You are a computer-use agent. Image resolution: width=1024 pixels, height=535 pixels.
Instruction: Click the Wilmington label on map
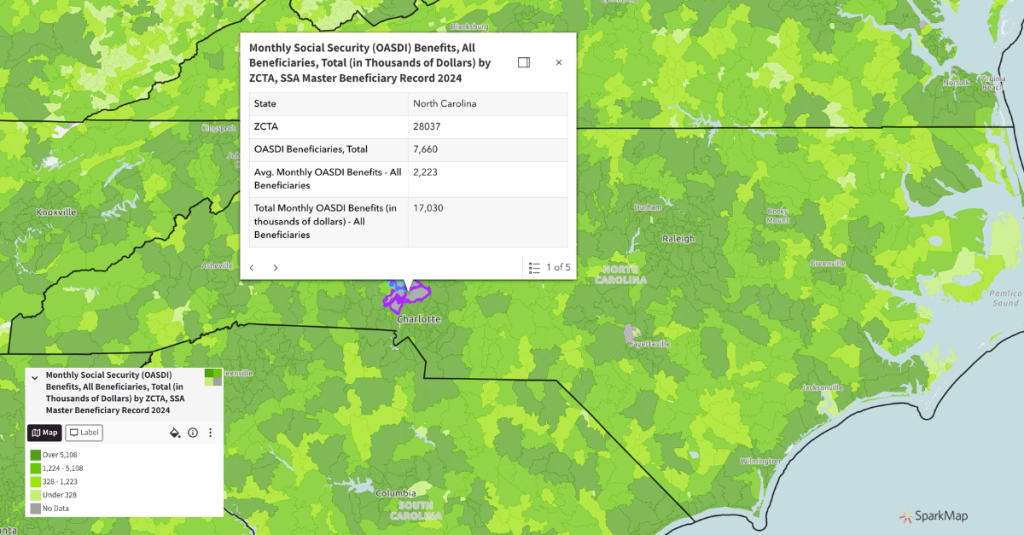tap(760, 461)
